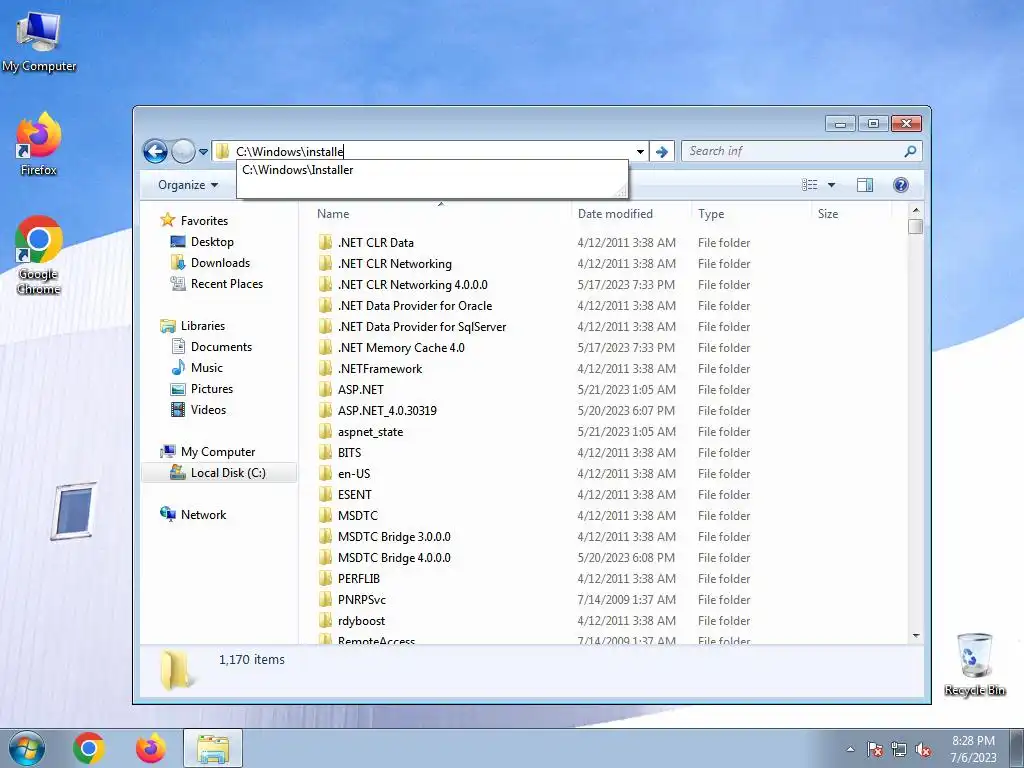Launch Google Chrome from the taskbar
This screenshot has height=768, width=1024.
(89, 748)
